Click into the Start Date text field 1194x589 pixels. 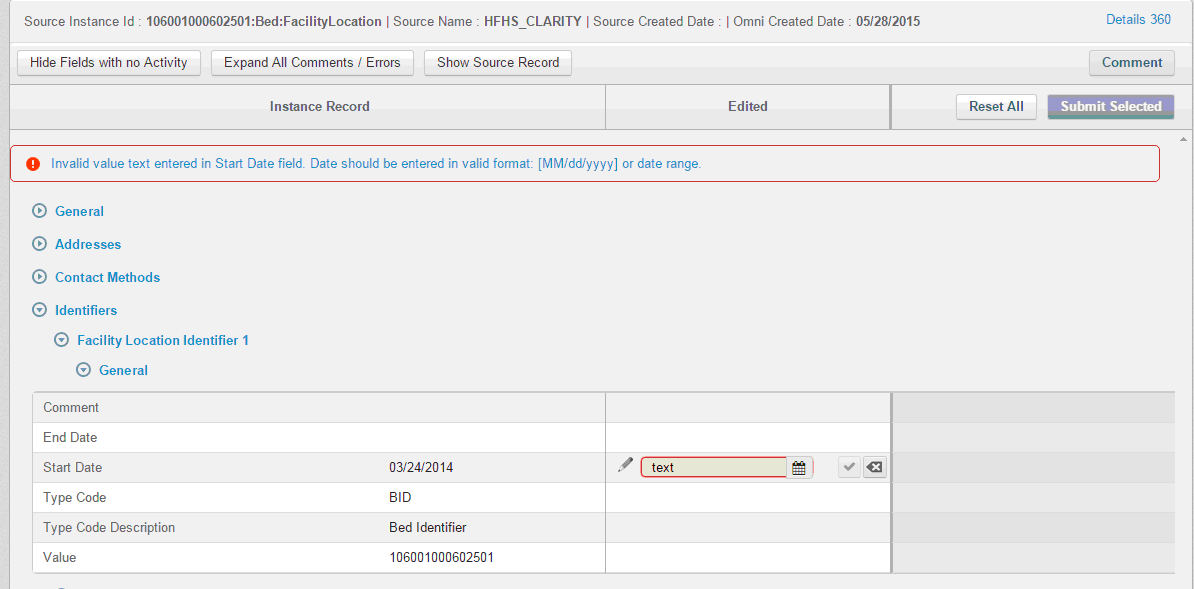coord(714,467)
